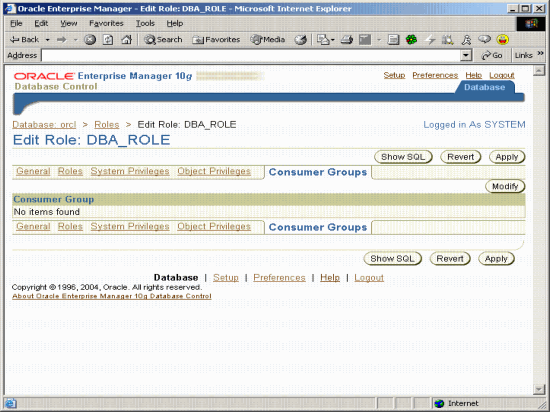Open the Search toolbar button
Viewport: 550px width, 412px height.
(x=163, y=40)
